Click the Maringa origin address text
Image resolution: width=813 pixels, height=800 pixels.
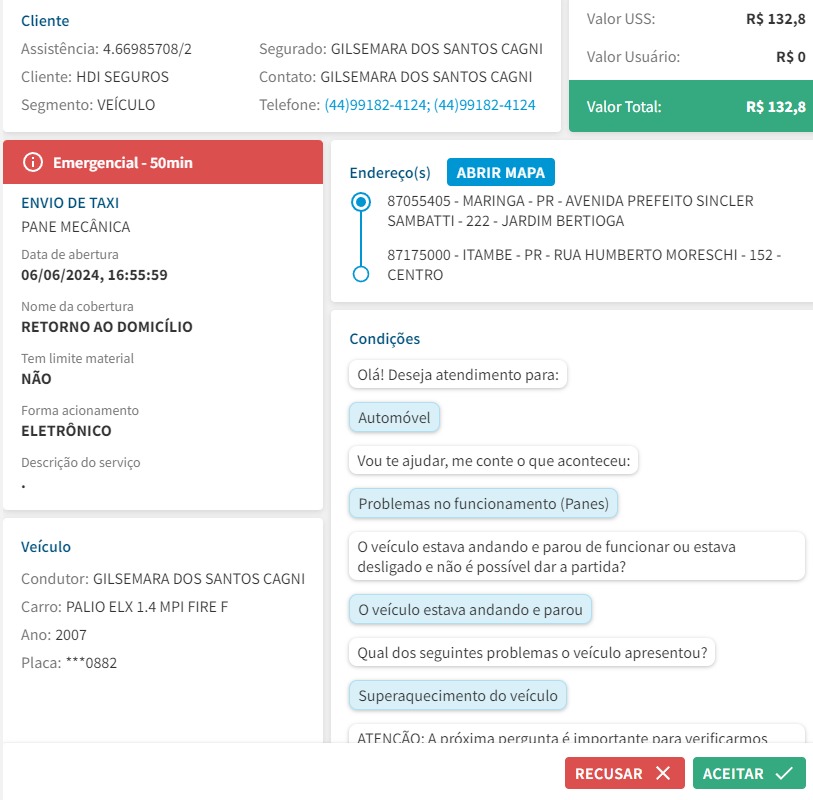(x=570, y=211)
